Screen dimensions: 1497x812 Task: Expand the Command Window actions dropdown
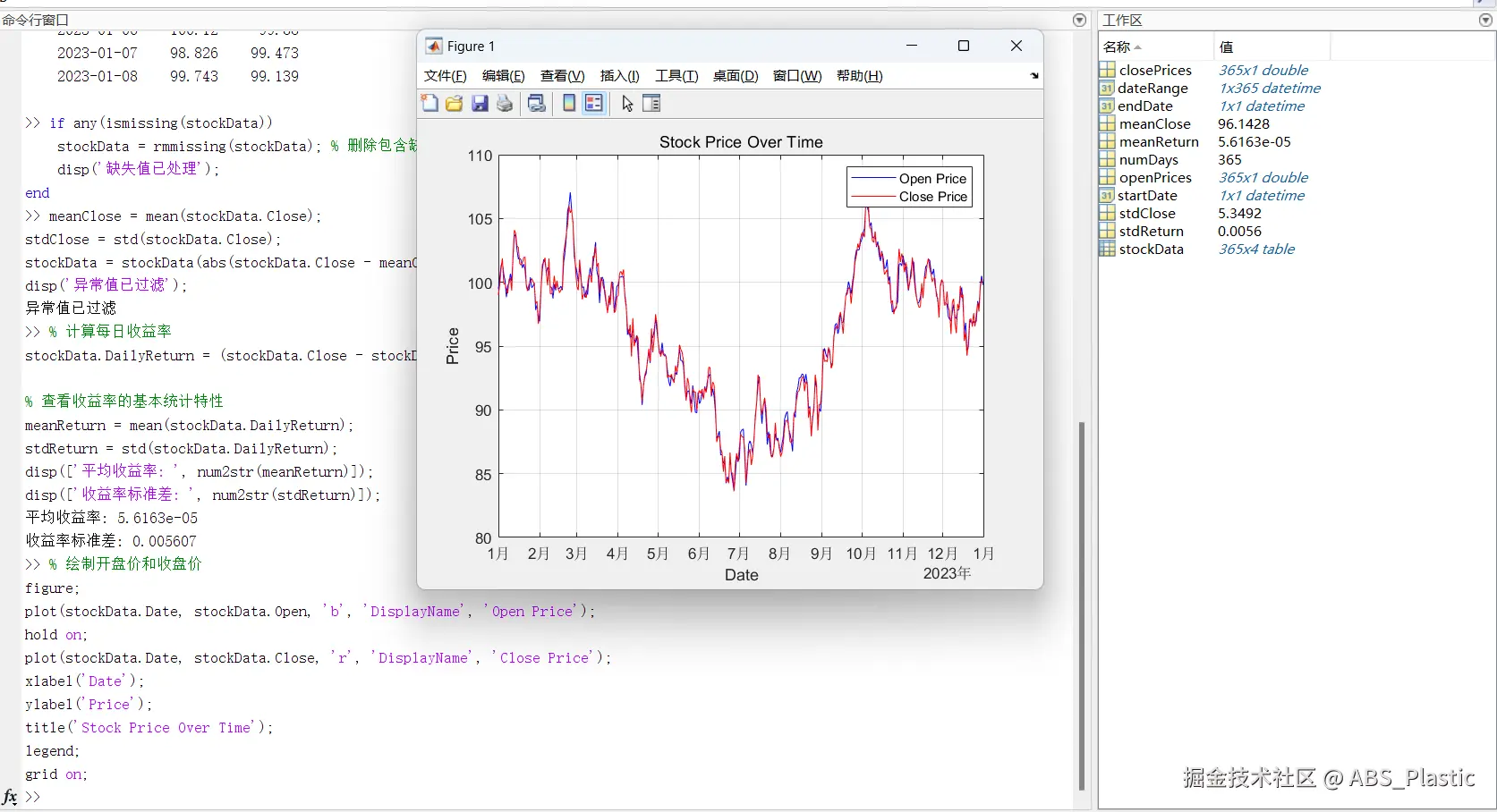(1079, 20)
